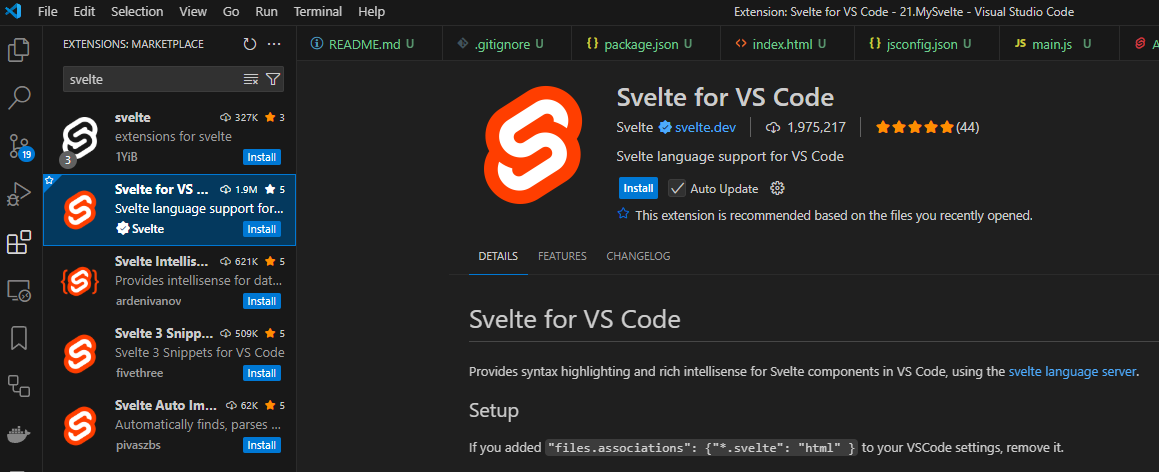Open Source Control with 19 changes
The image size is (1159, 472).
[x=19, y=146]
